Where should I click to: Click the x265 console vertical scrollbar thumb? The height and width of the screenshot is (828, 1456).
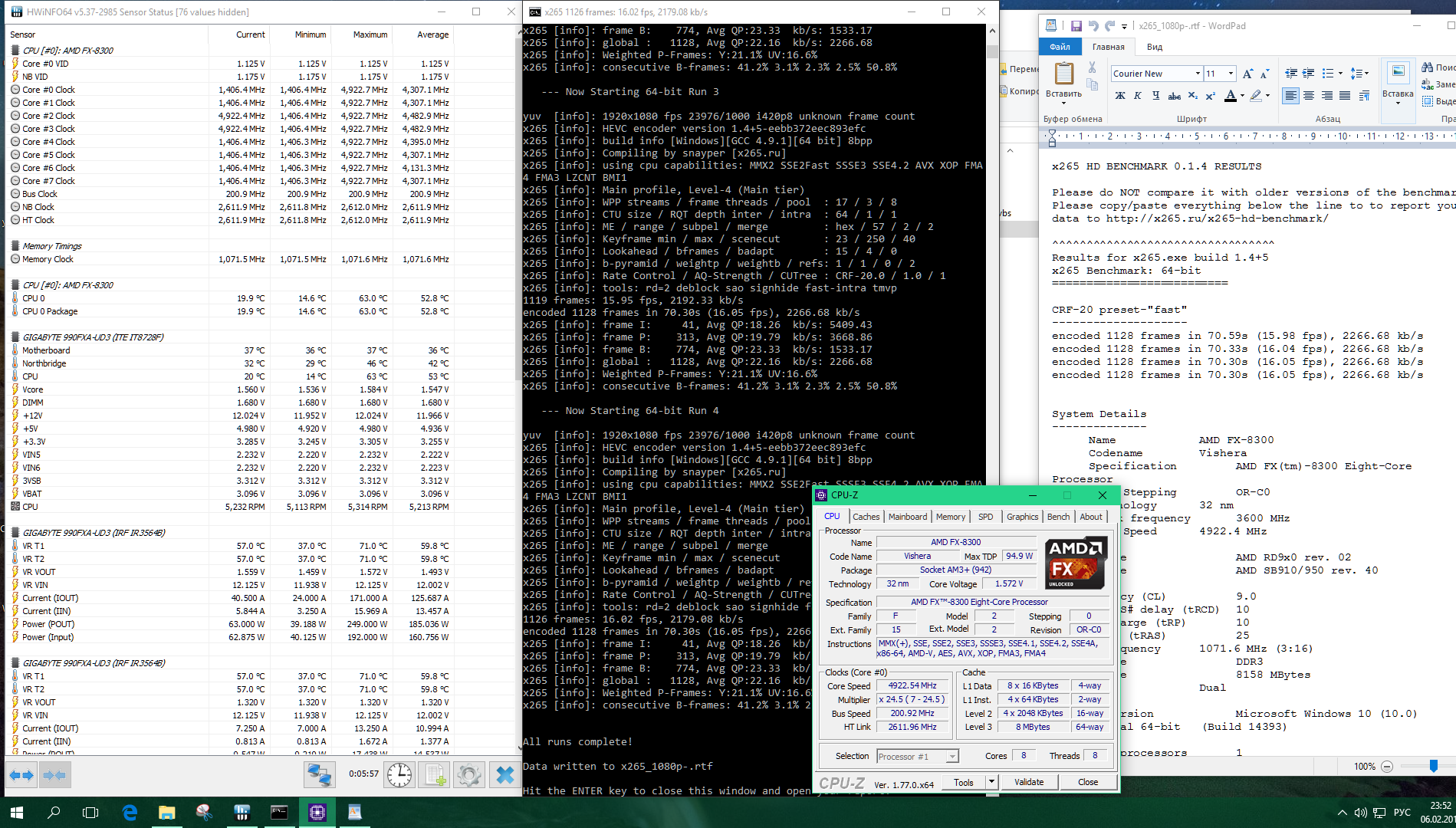(x=992, y=51)
